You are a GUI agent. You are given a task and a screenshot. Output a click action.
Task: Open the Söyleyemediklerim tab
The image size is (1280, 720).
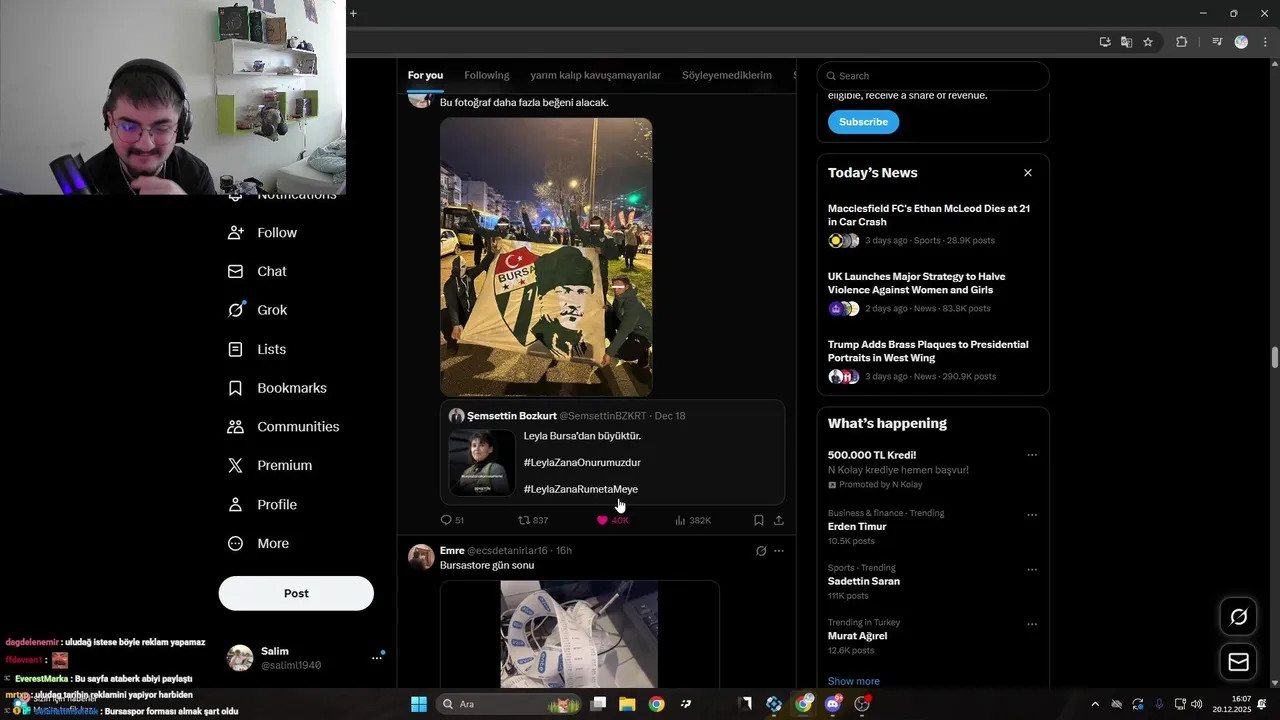(727, 75)
